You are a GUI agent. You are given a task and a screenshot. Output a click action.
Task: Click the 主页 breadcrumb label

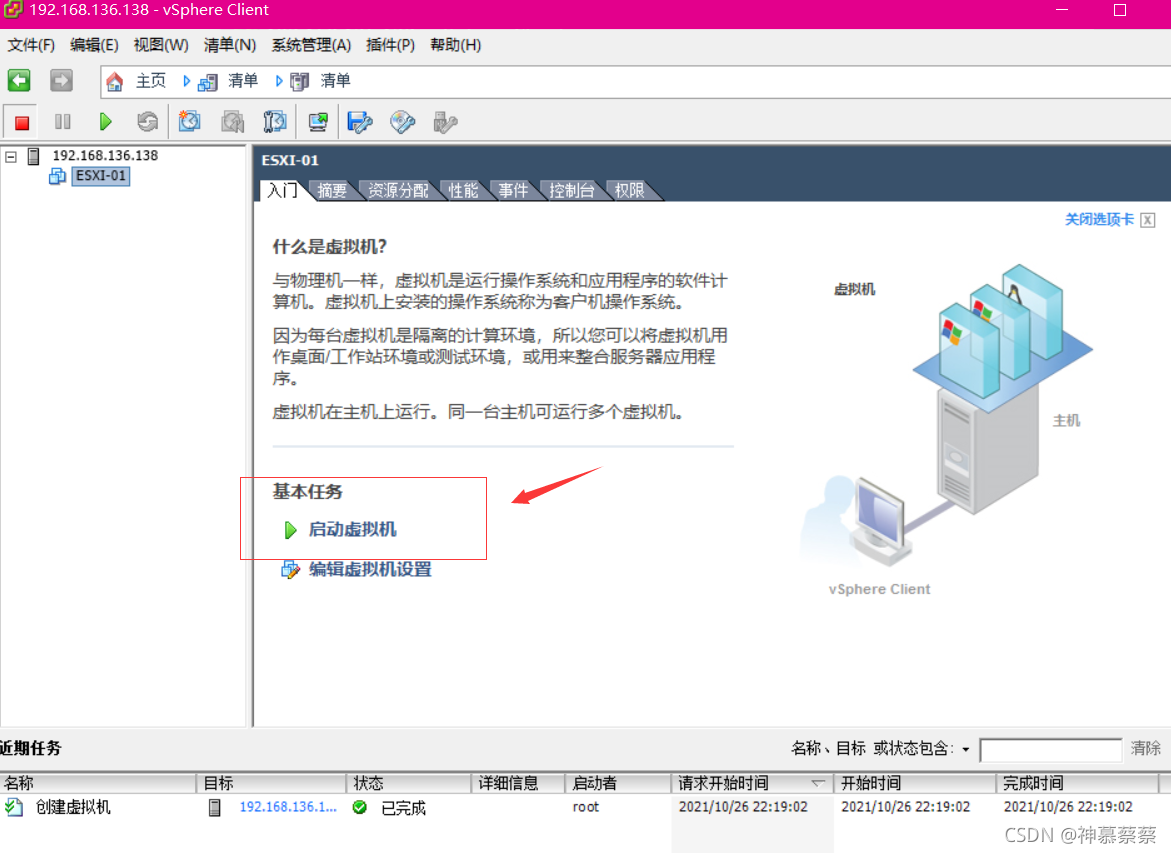(x=151, y=81)
